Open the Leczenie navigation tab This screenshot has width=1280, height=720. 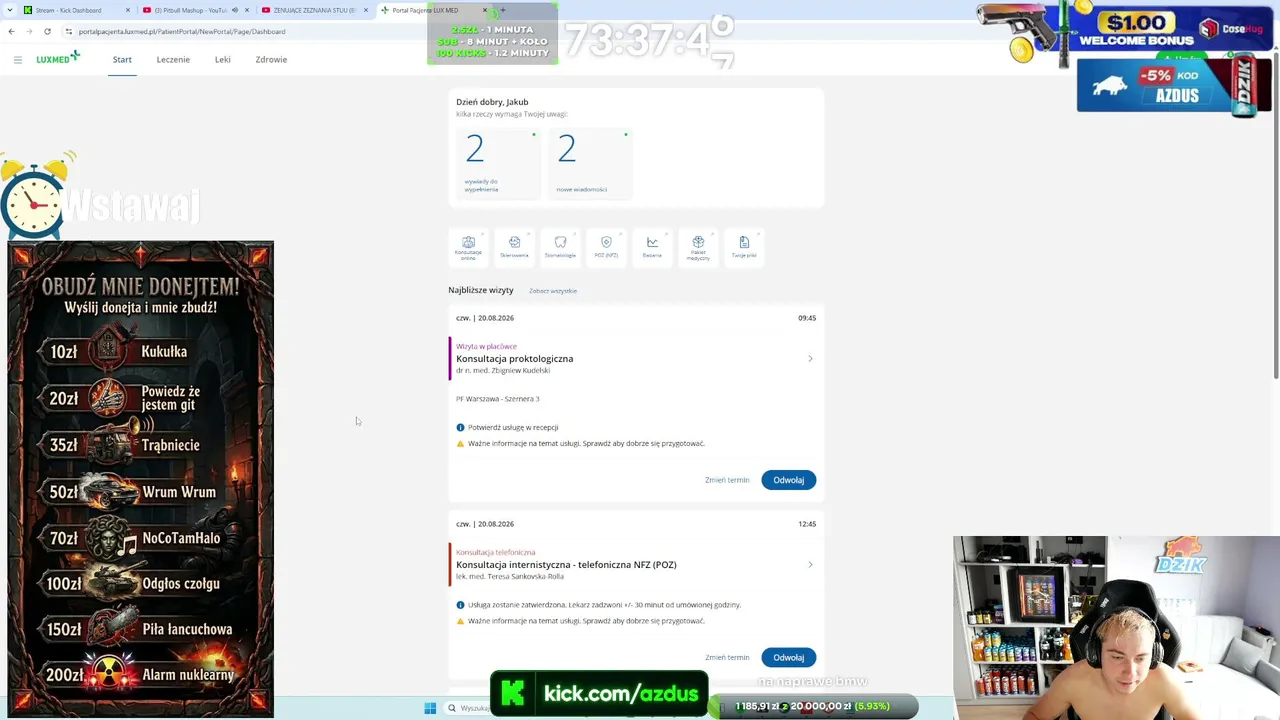pyautogui.click(x=173, y=60)
